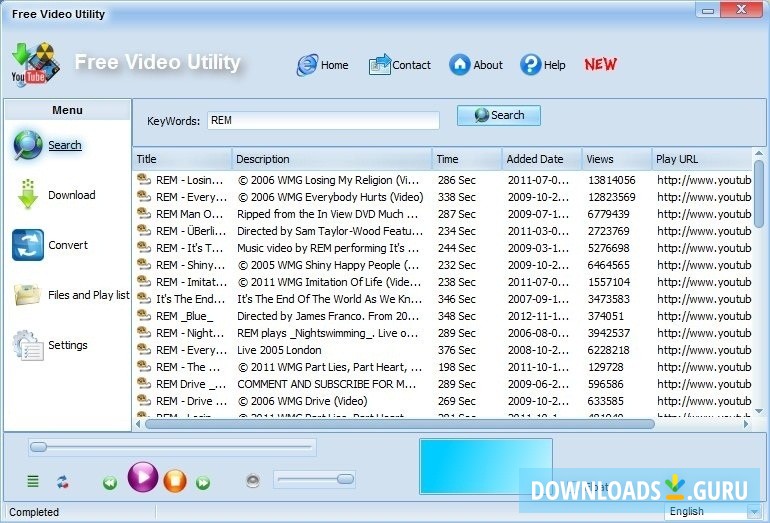The height and width of the screenshot is (523, 770).
Task: Click the Help link text
Action: pos(554,65)
